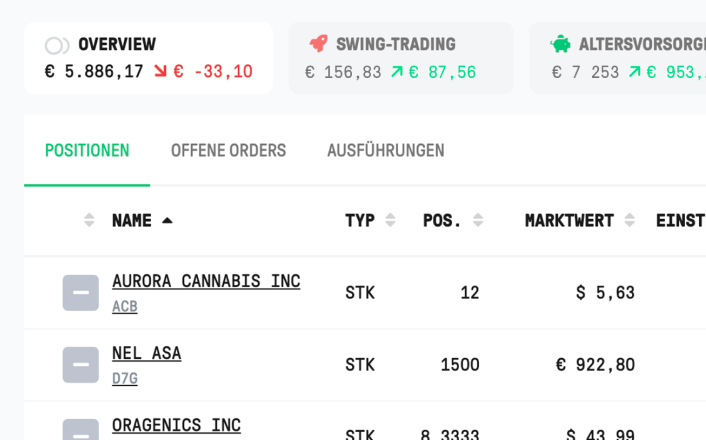Click the green arrow on Altersvorsorge card
Screen dimensions: 706x440
click(x=634, y=72)
